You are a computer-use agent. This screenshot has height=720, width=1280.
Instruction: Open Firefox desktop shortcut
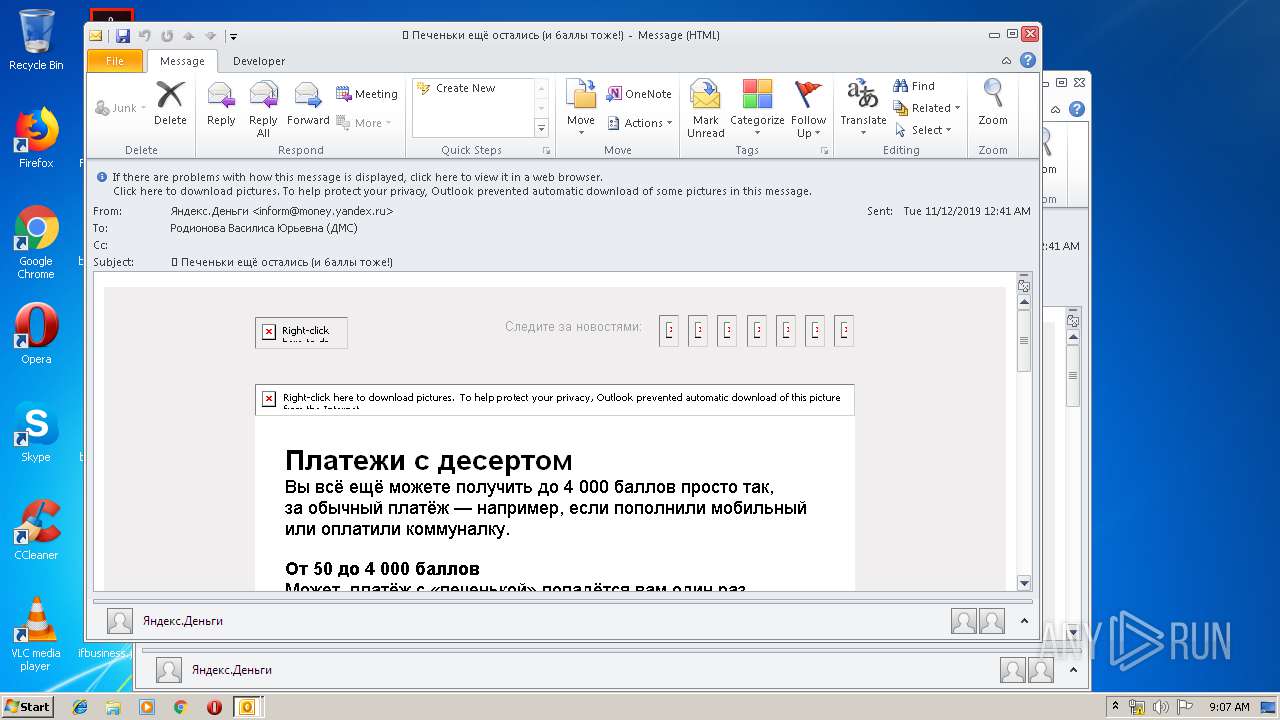[x=36, y=138]
